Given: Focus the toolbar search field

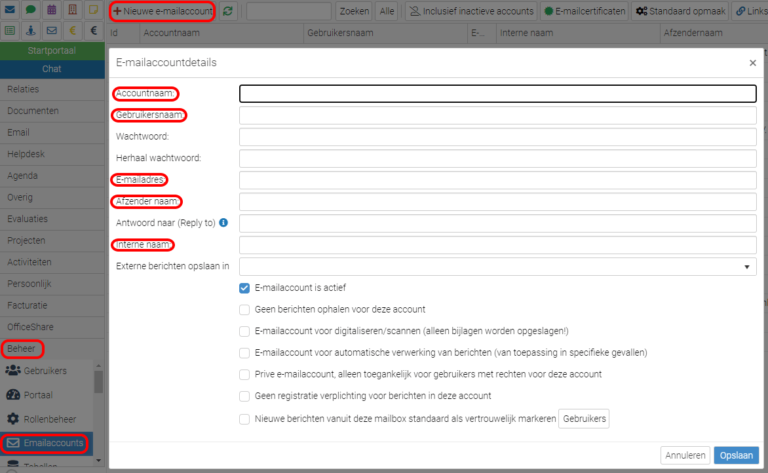Looking at the screenshot, I should point(289,11).
